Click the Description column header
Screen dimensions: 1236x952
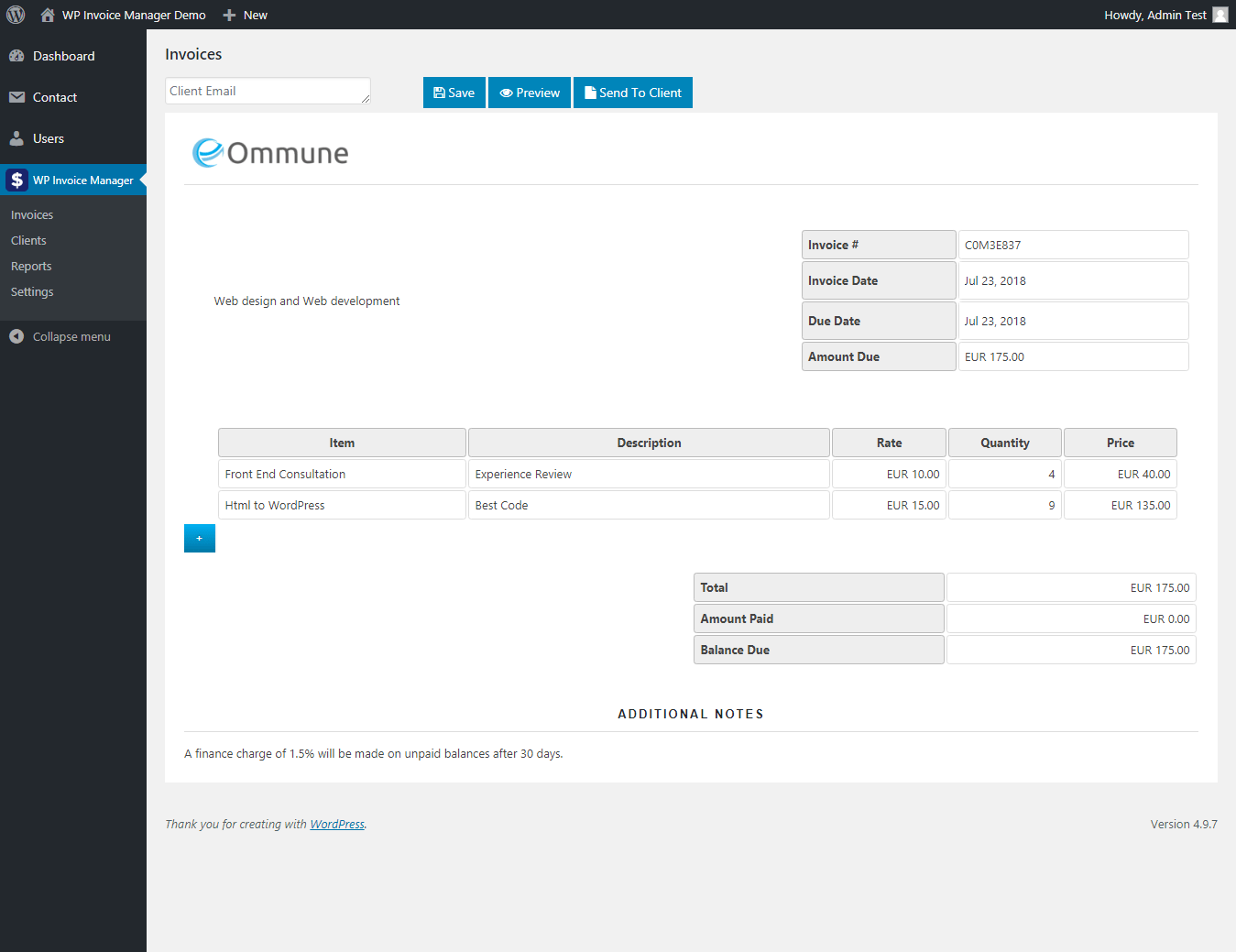point(649,443)
